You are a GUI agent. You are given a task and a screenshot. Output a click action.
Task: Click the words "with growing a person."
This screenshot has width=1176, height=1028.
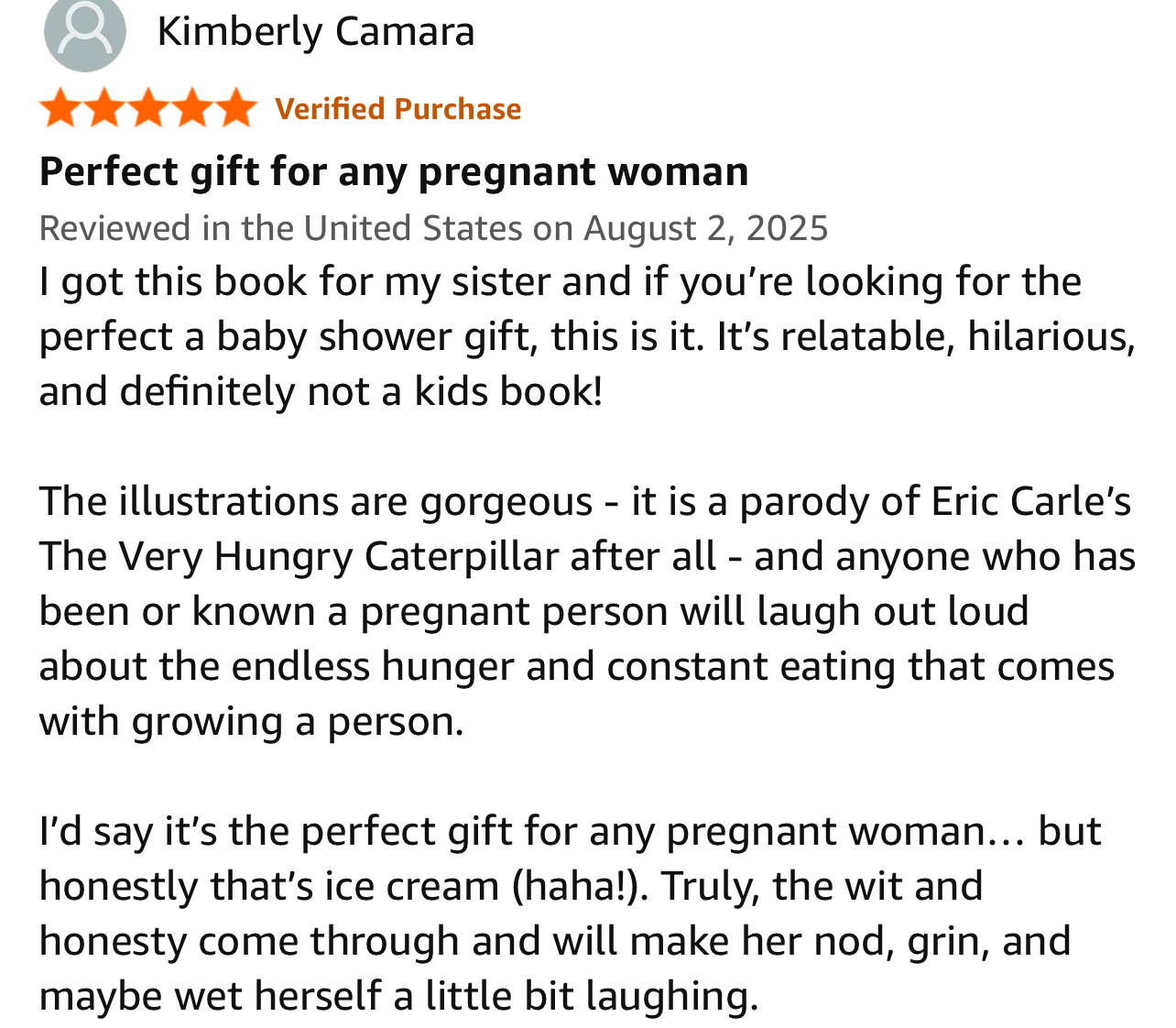point(252,722)
